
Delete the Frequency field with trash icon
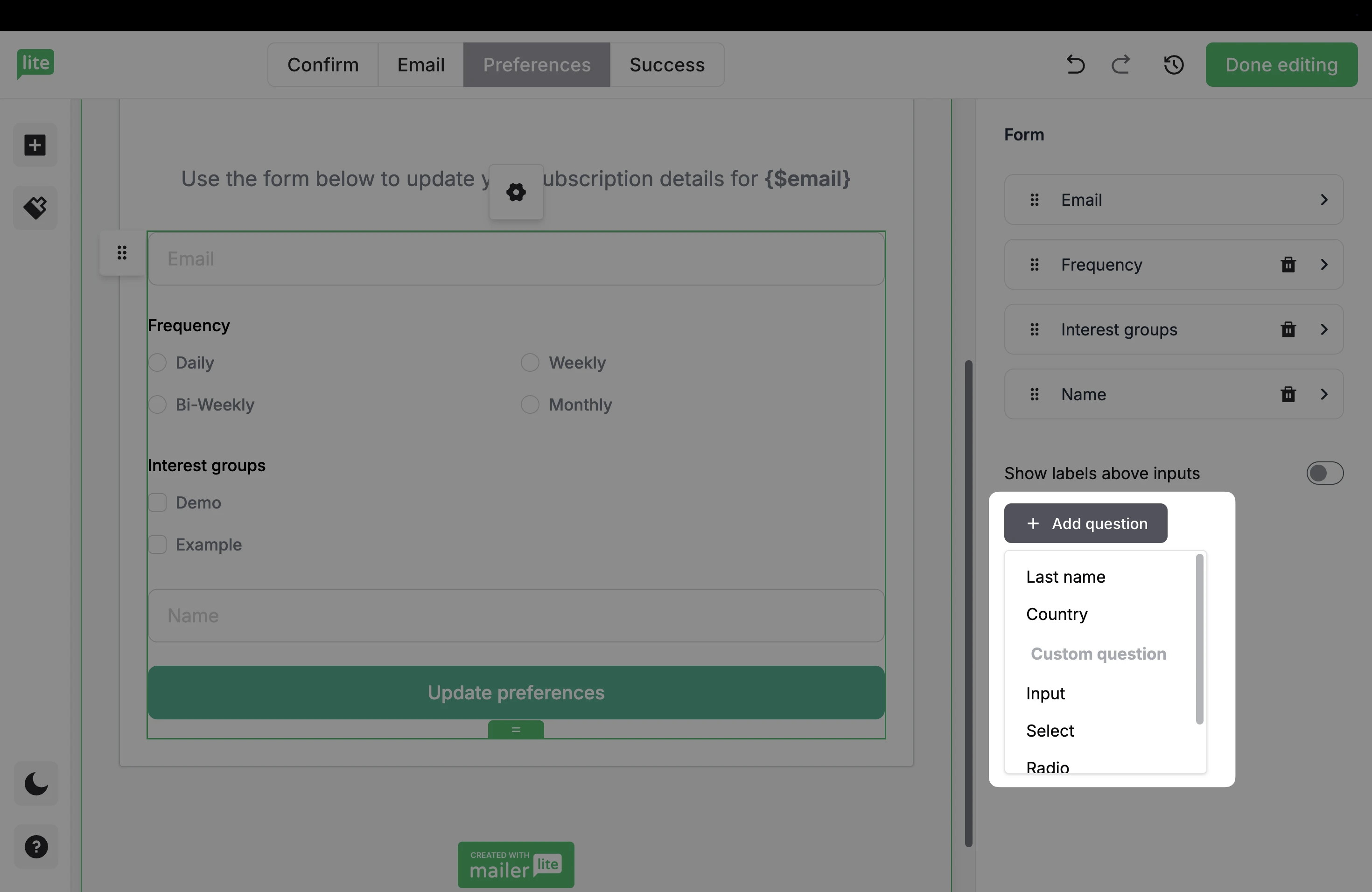1288,265
